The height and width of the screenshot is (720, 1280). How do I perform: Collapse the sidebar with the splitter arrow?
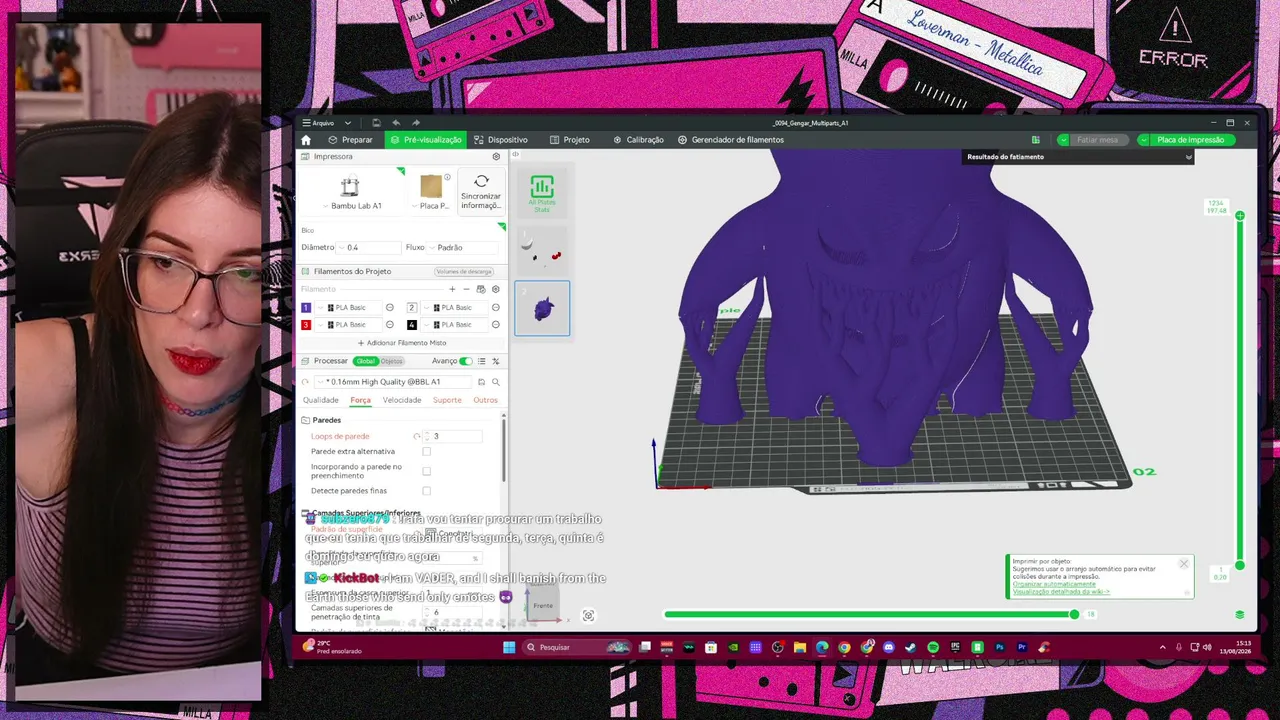pyautogui.click(x=515, y=154)
